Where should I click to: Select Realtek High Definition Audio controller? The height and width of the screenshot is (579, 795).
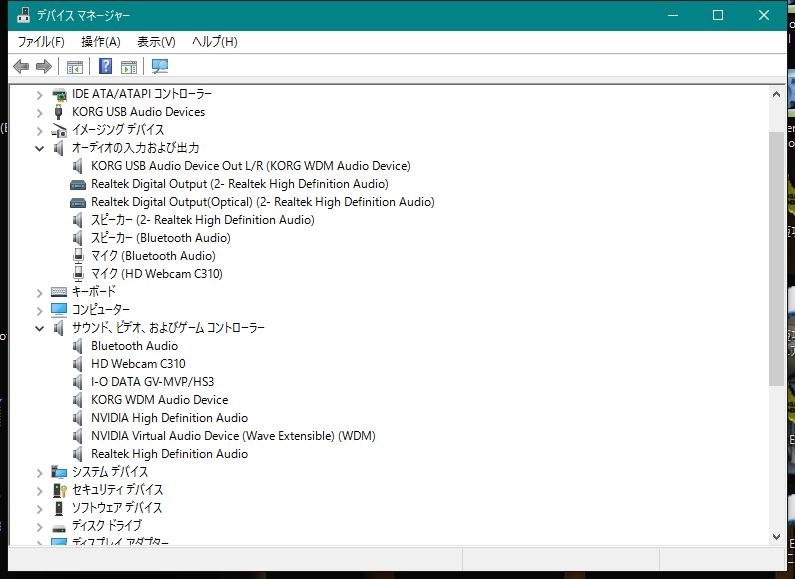[x=169, y=454]
